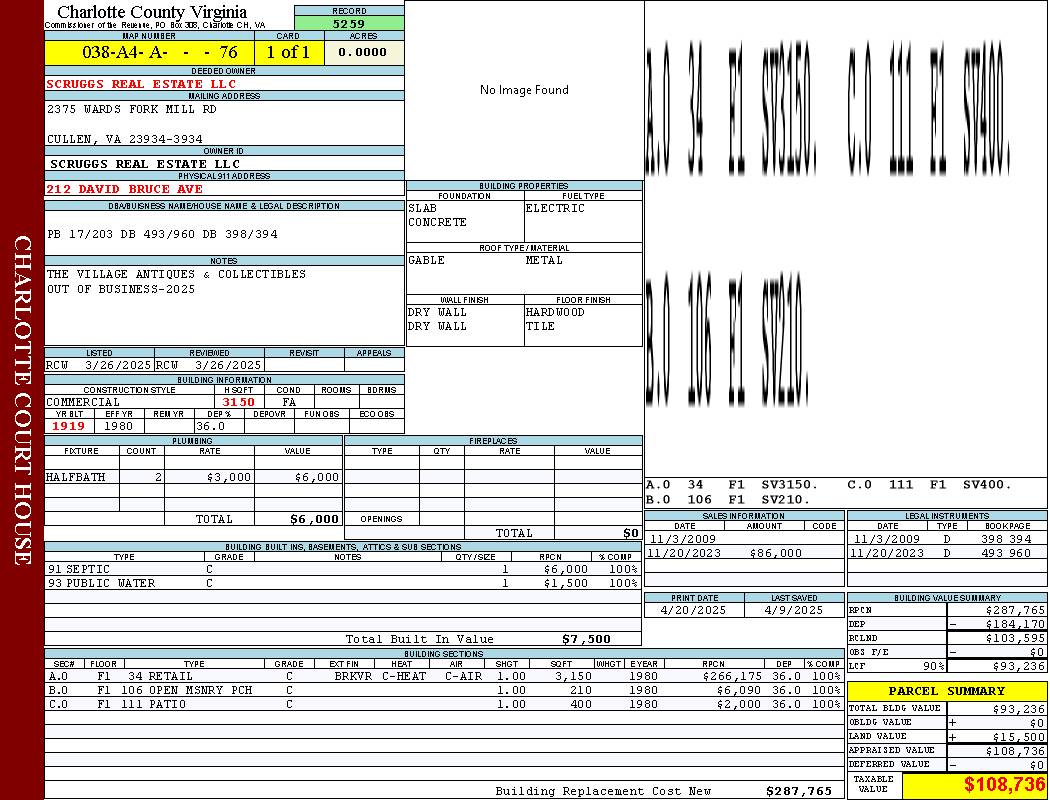Image resolution: width=1050 pixels, height=800 pixels.
Task: Click fuel type ELECTRIC
Action: [x=555, y=208]
